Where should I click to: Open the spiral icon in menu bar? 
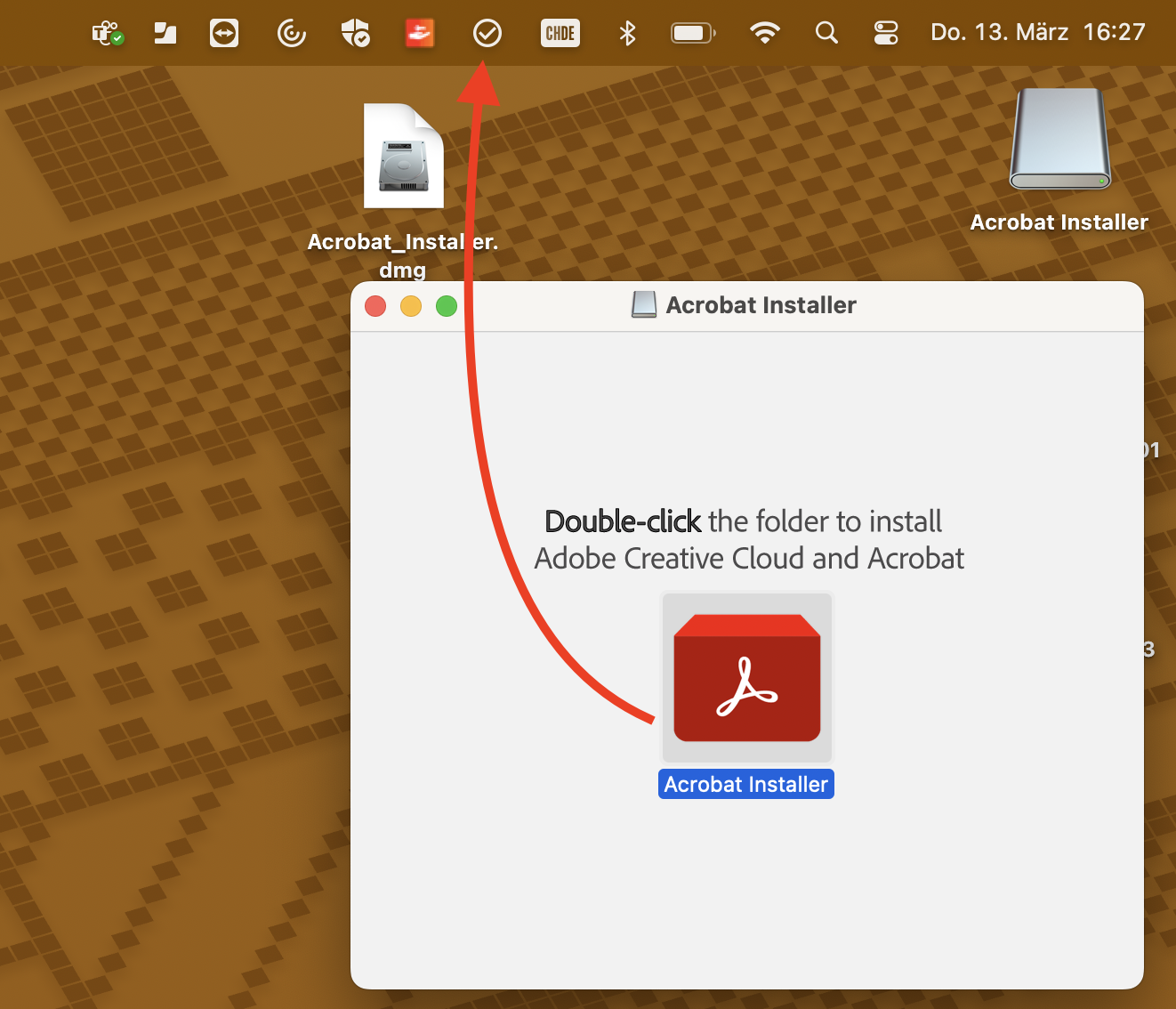[291, 34]
